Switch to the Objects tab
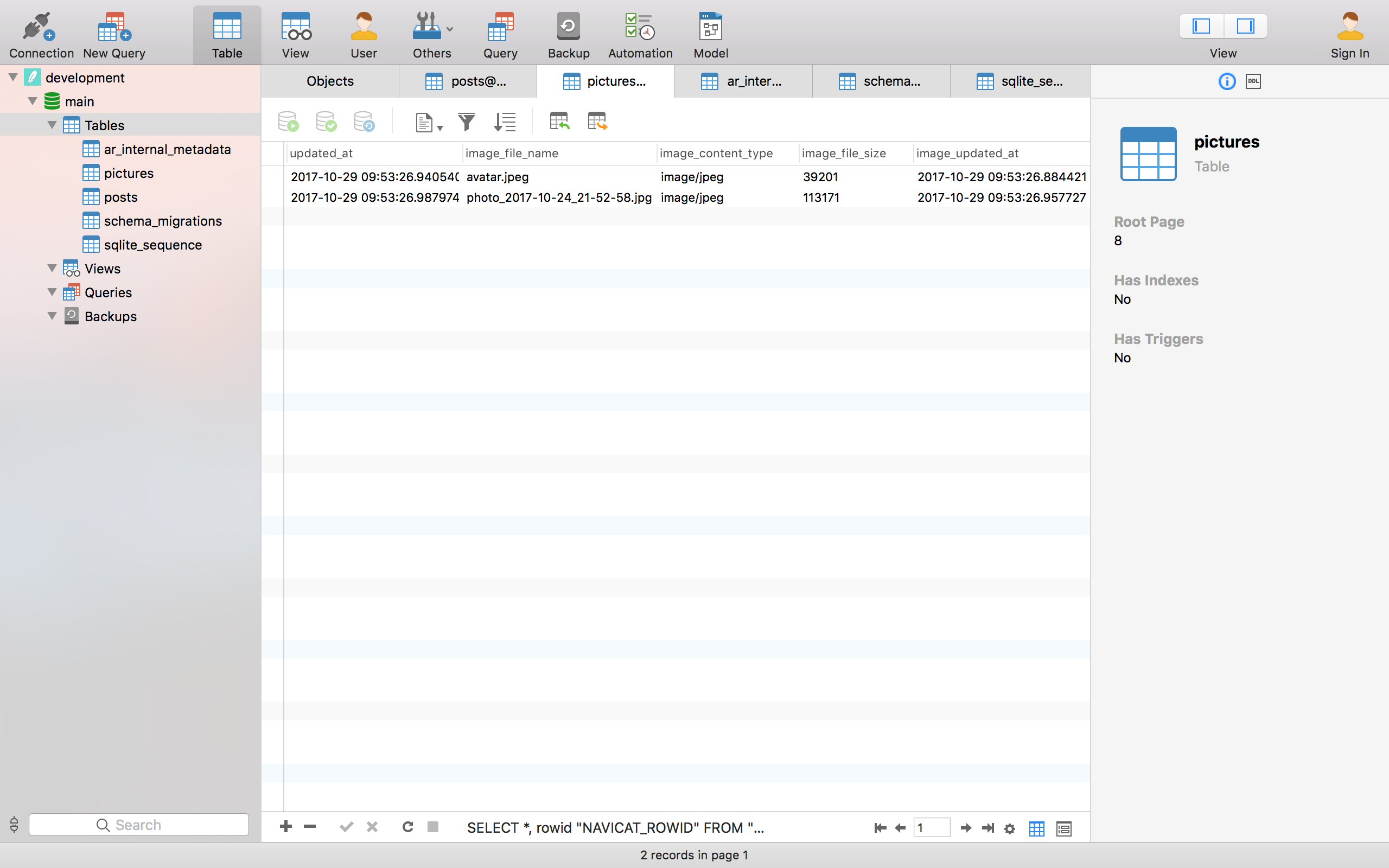This screenshot has height=868, width=1389. [330, 81]
